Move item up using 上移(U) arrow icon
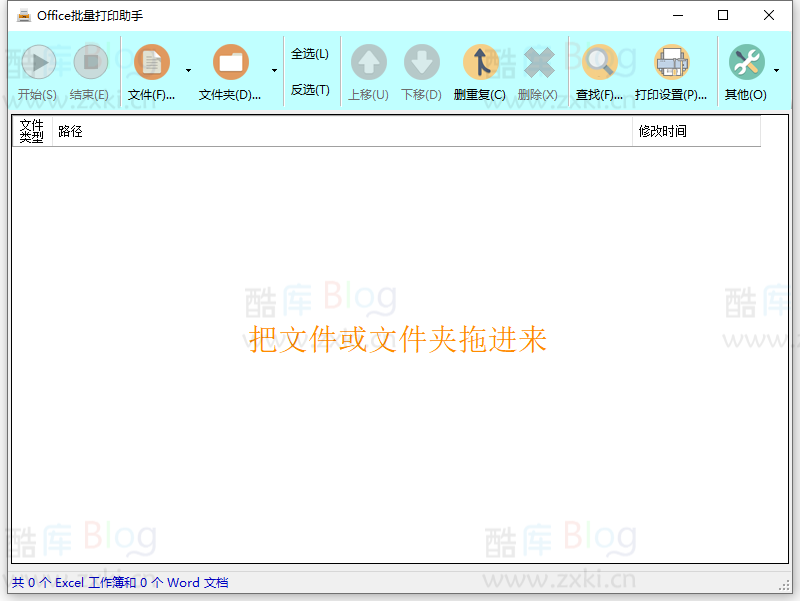 [368, 61]
